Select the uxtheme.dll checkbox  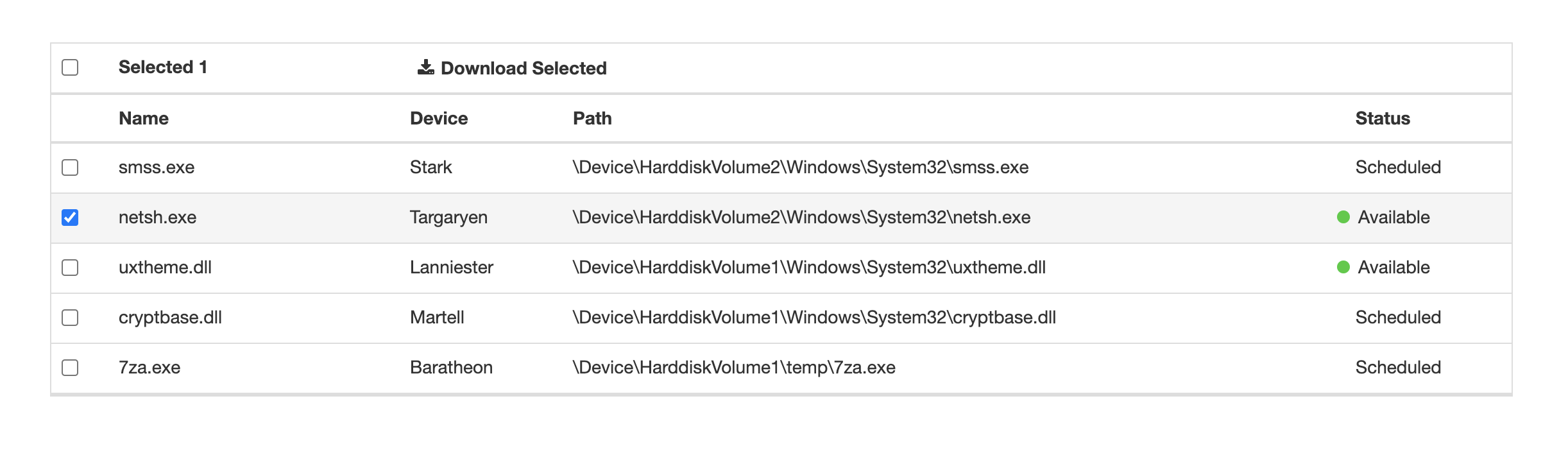71,268
